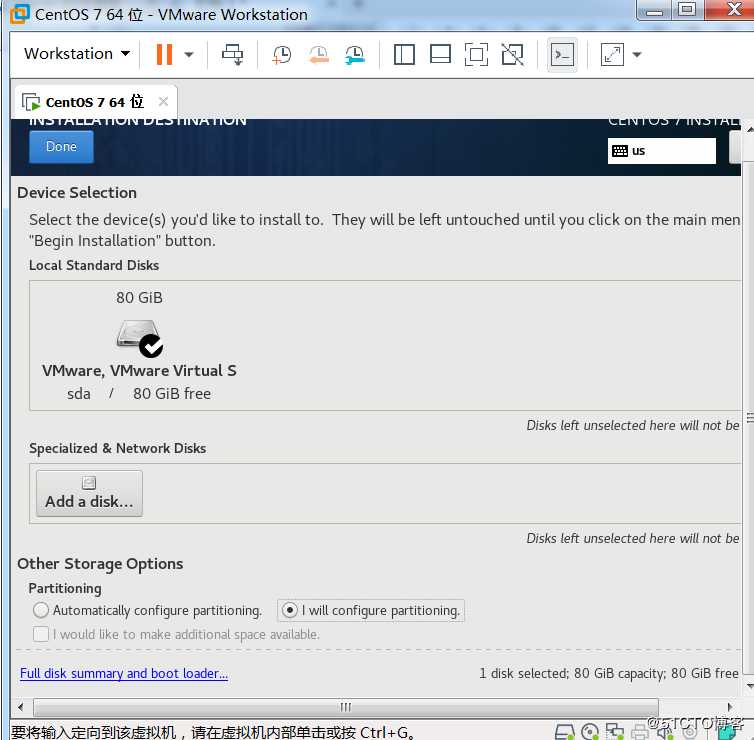
Task: Revert the VM to previous snapshot
Action: [x=318, y=54]
